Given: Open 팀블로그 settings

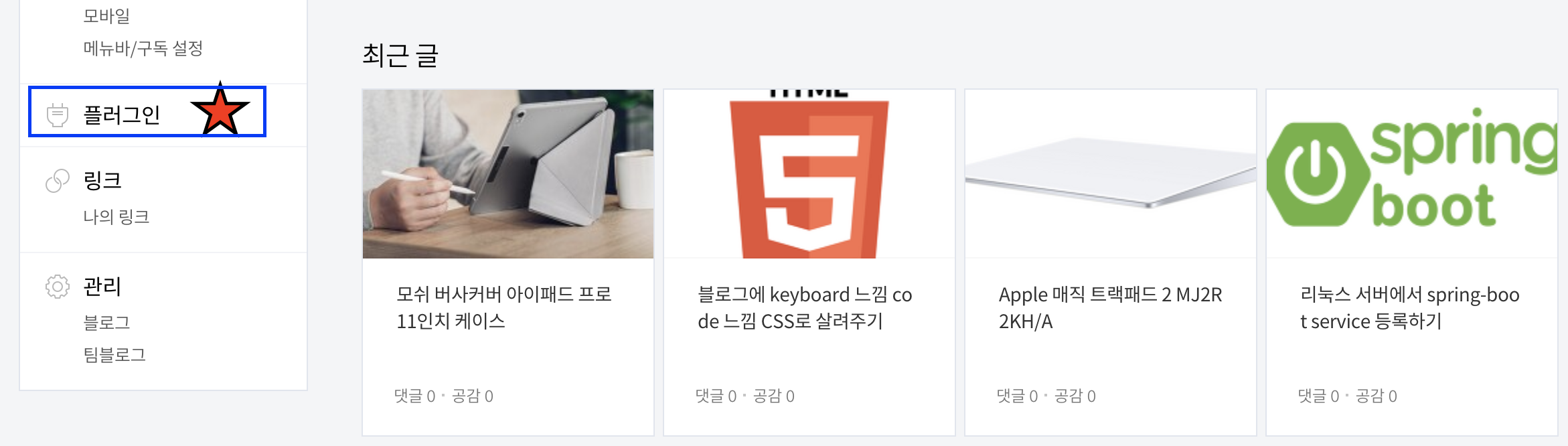Looking at the screenshot, I should pos(114,355).
